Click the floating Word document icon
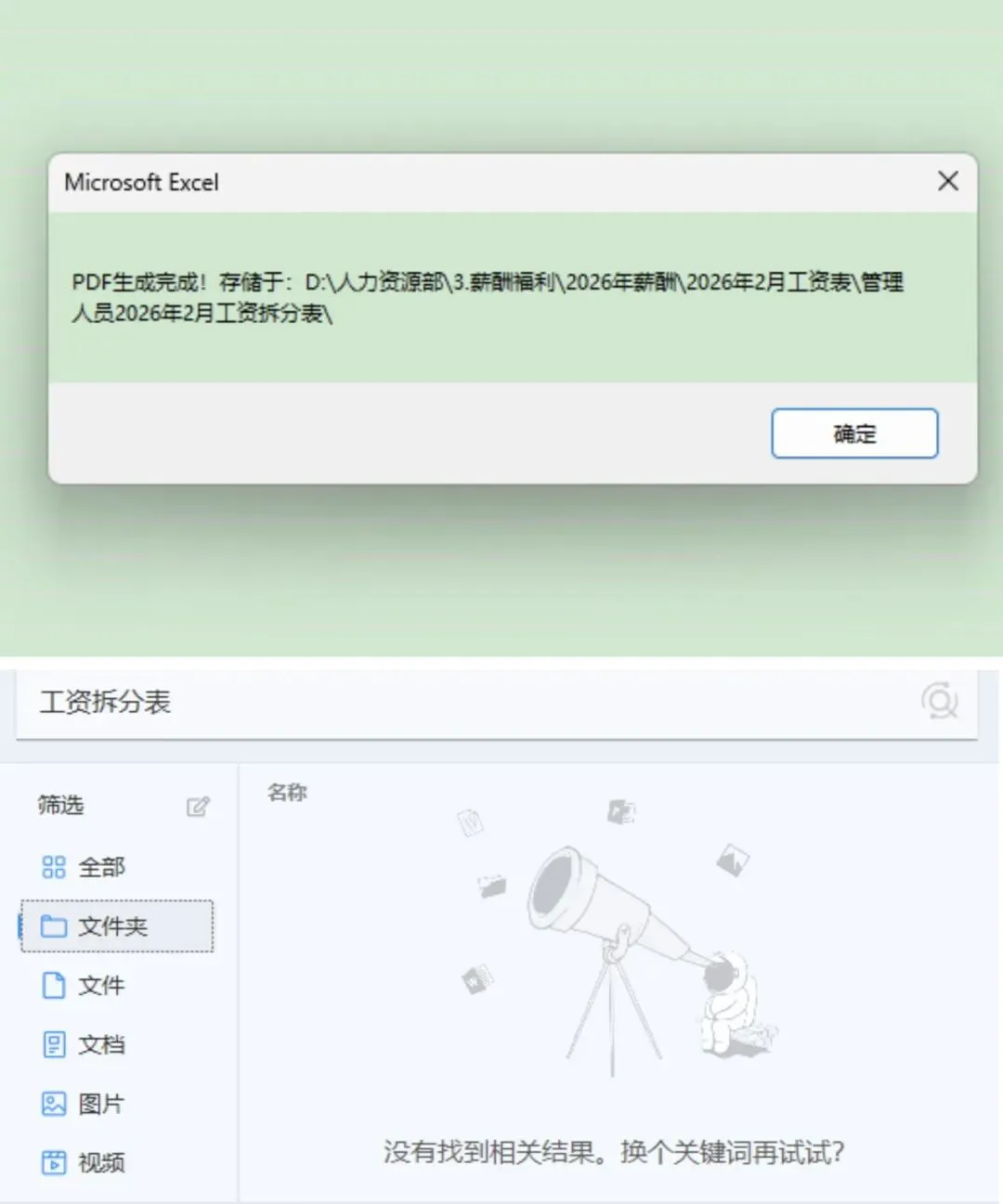The image size is (1003, 1204). pyautogui.click(x=471, y=822)
